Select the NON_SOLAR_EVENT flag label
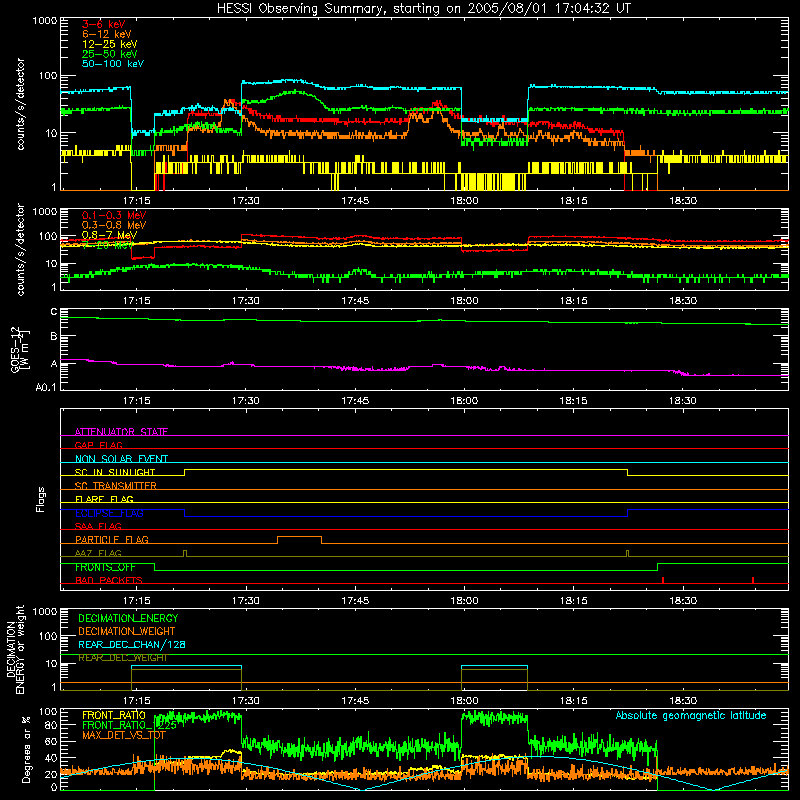The width and height of the screenshot is (800, 800). click(121, 459)
